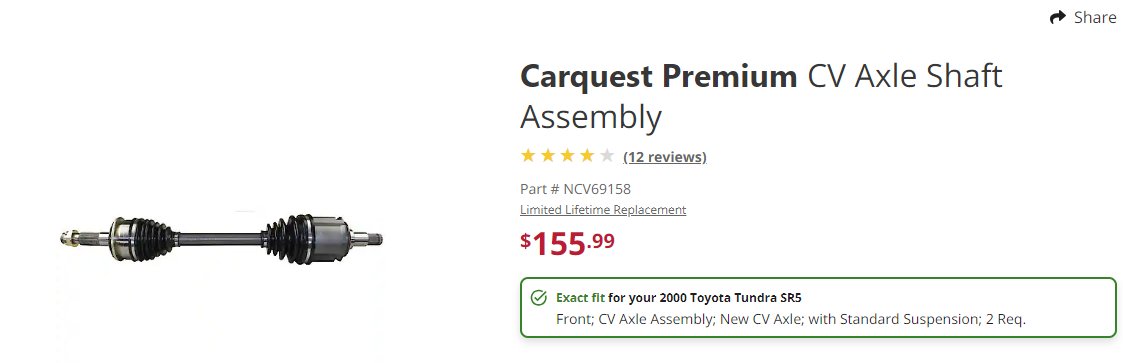The width and height of the screenshot is (1123, 363).
Task: Open Limited Lifetime Replacement warranty link
Action: coord(603,210)
